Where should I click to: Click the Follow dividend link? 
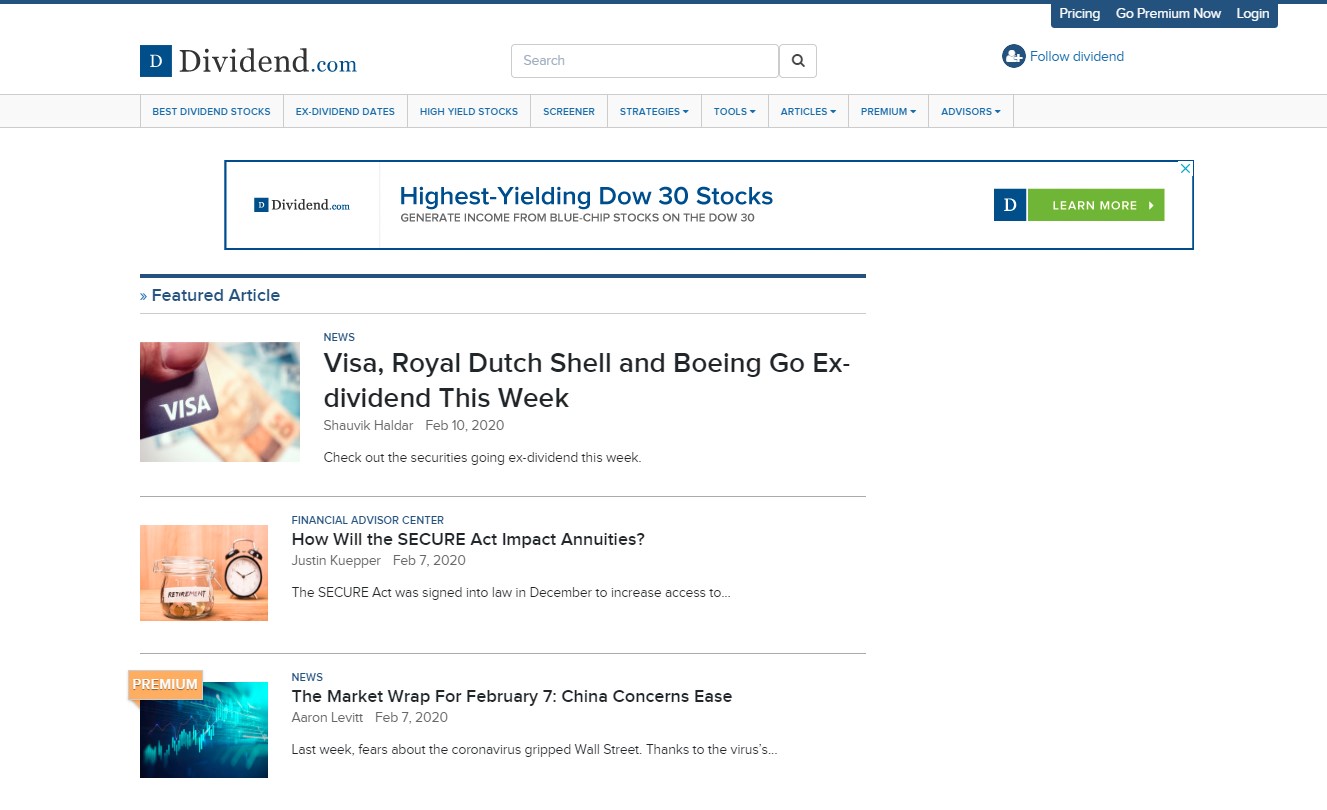coord(1077,57)
